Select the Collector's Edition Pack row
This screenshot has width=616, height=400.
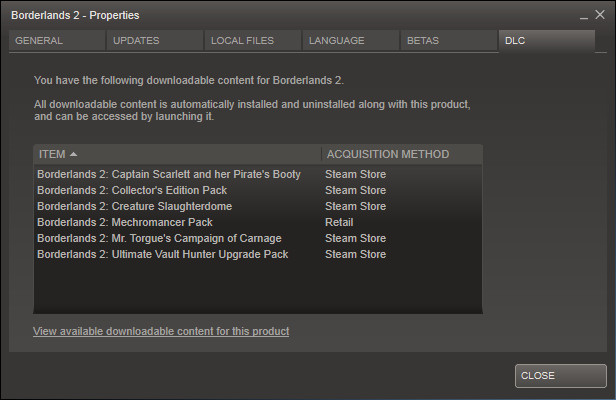tap(132, 190)
